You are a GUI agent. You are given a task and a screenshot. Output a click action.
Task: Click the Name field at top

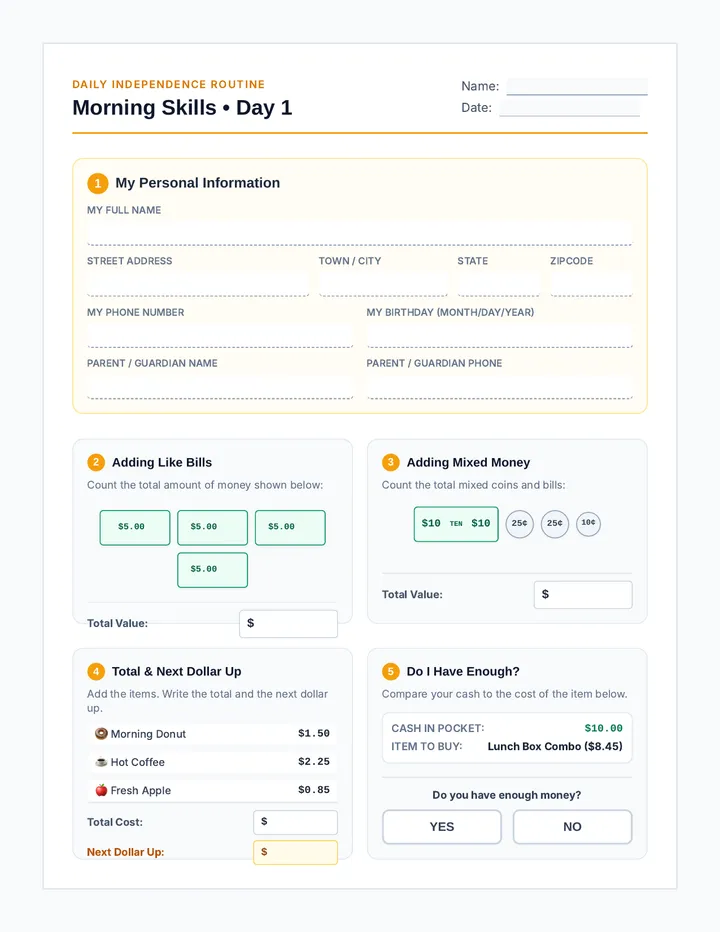577,87
